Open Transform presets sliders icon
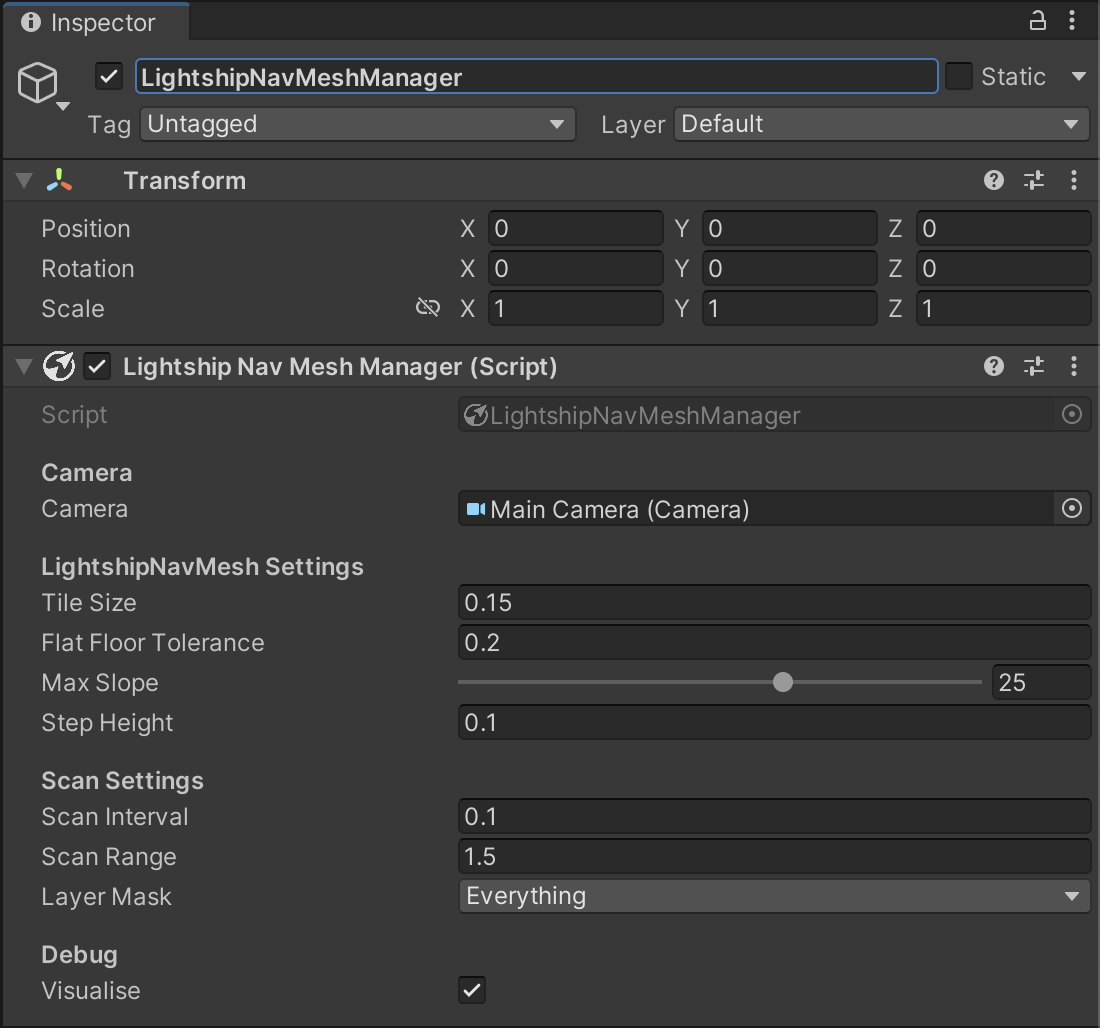This screenshot has width=1100, height=1028. coord(1033,180)
